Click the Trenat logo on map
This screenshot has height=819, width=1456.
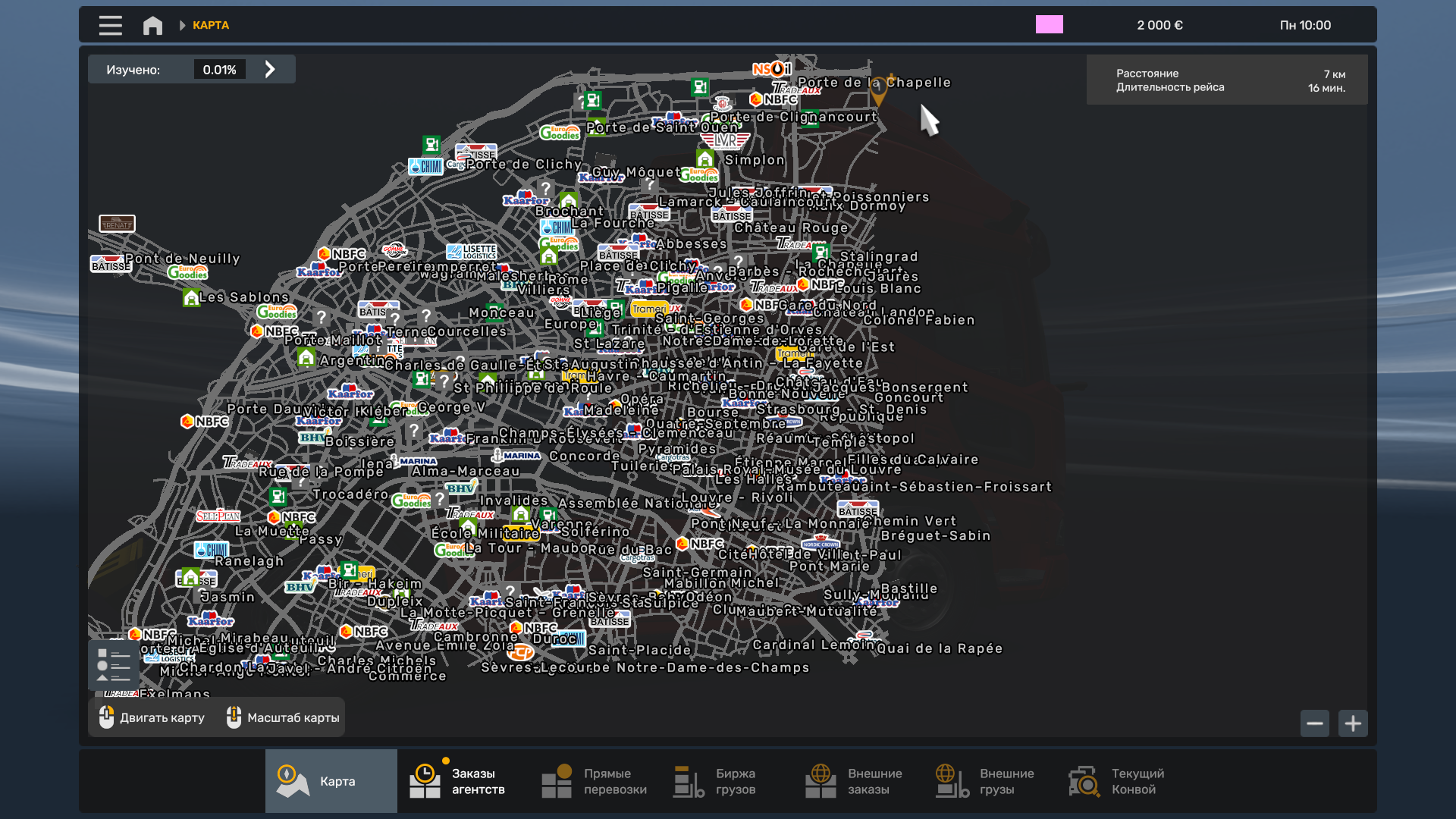117,224
